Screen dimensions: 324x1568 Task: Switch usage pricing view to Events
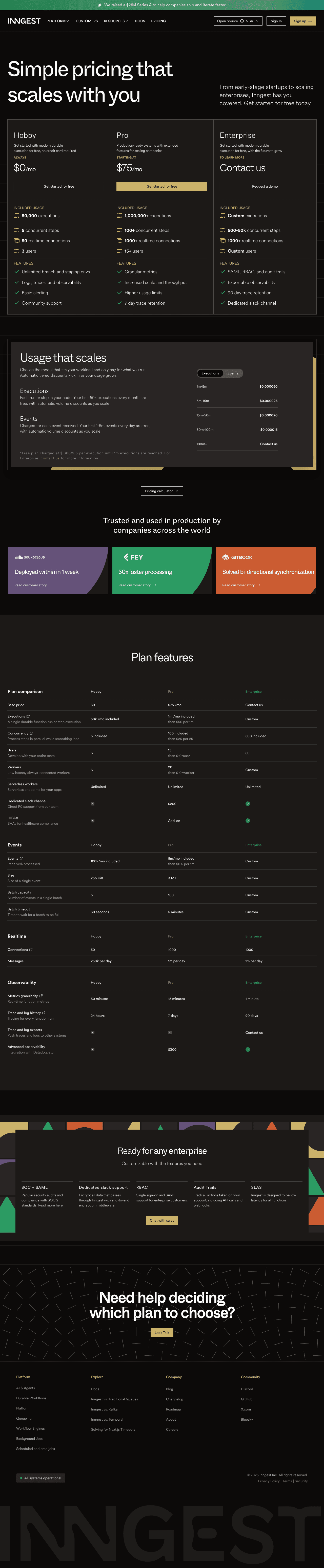click(x=233, y=373)
